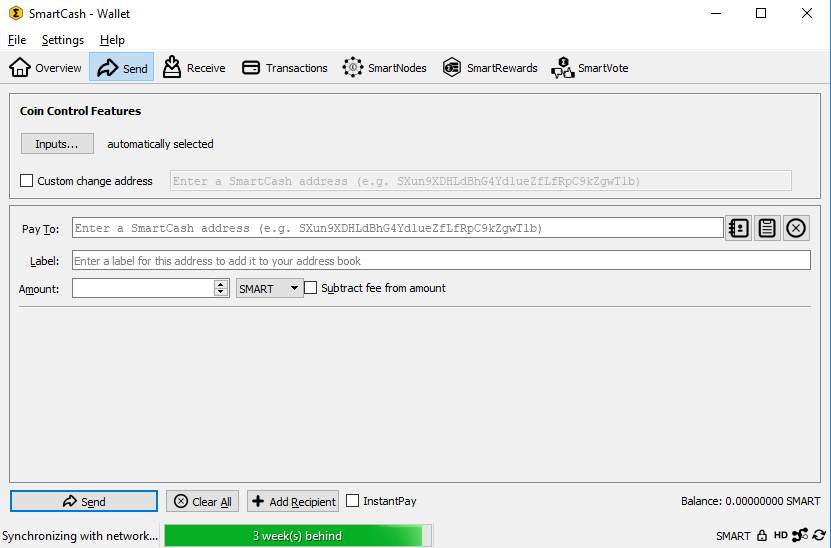Screen dimensions: 831x548
Task: Click the automatically selected label
Action: click(160, 144)
